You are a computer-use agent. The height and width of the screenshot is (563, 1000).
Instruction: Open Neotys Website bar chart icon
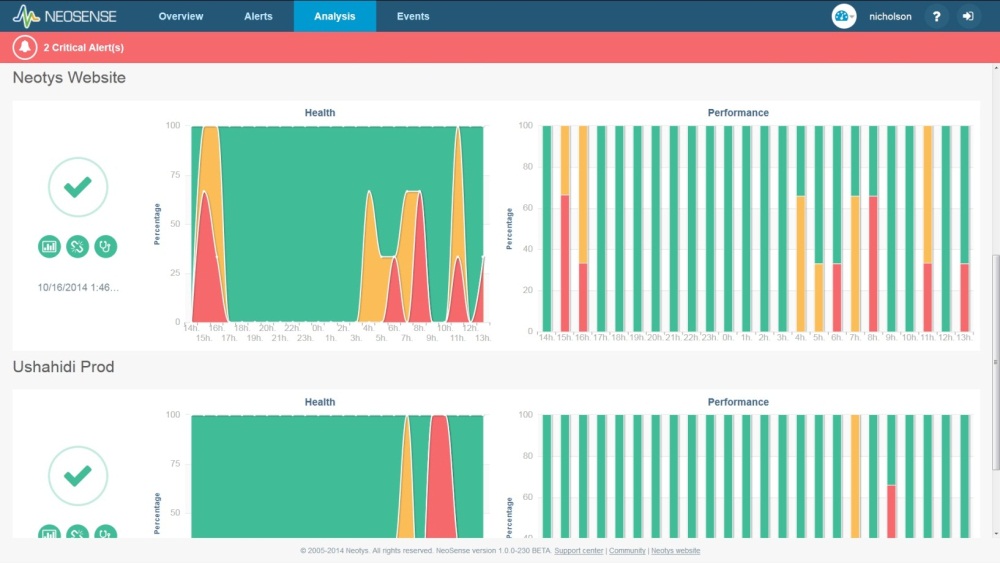pyautogui.click(x=49, y=247)
